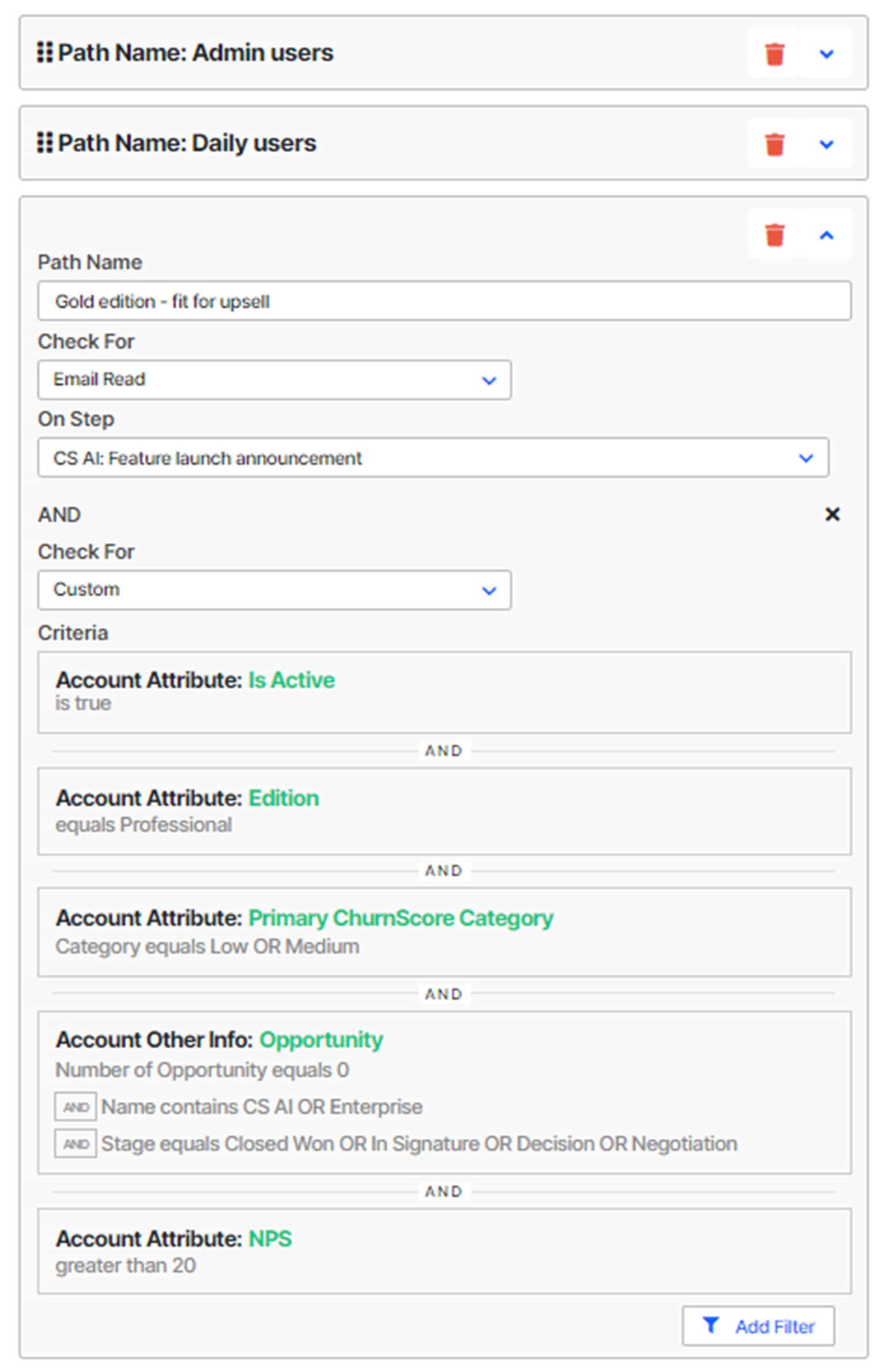Click the 'Is Active' green label
This screenshot has width=882, height=1372.
[x=291, y=680]
